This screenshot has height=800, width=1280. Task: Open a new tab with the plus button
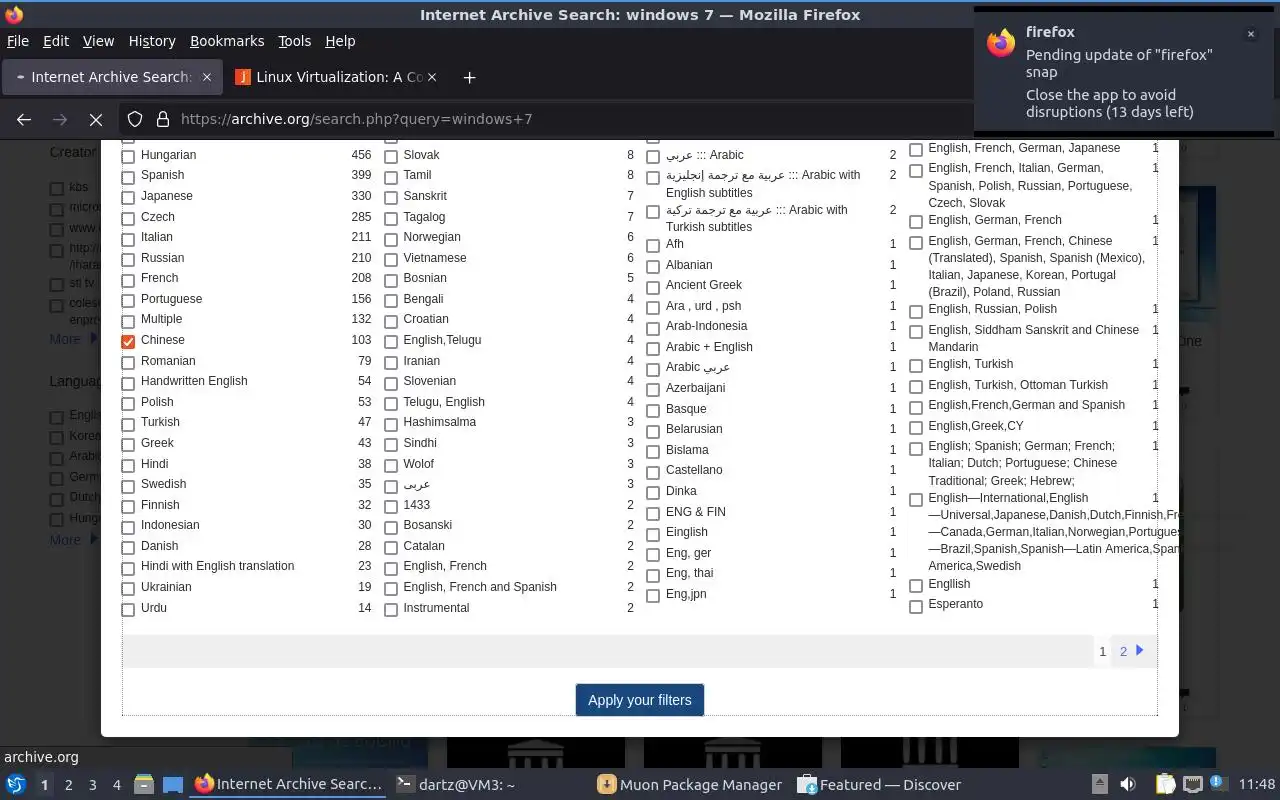tap(469, 77)
